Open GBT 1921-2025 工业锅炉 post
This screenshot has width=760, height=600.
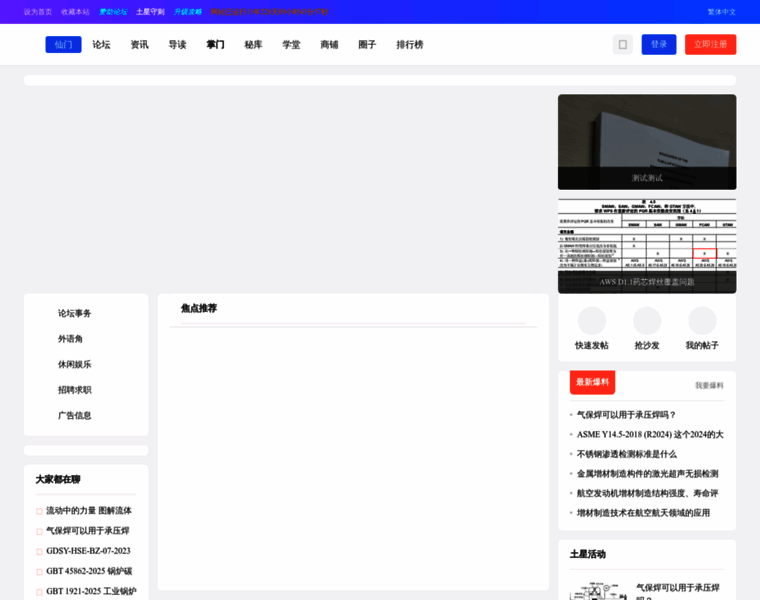[91, 592]
